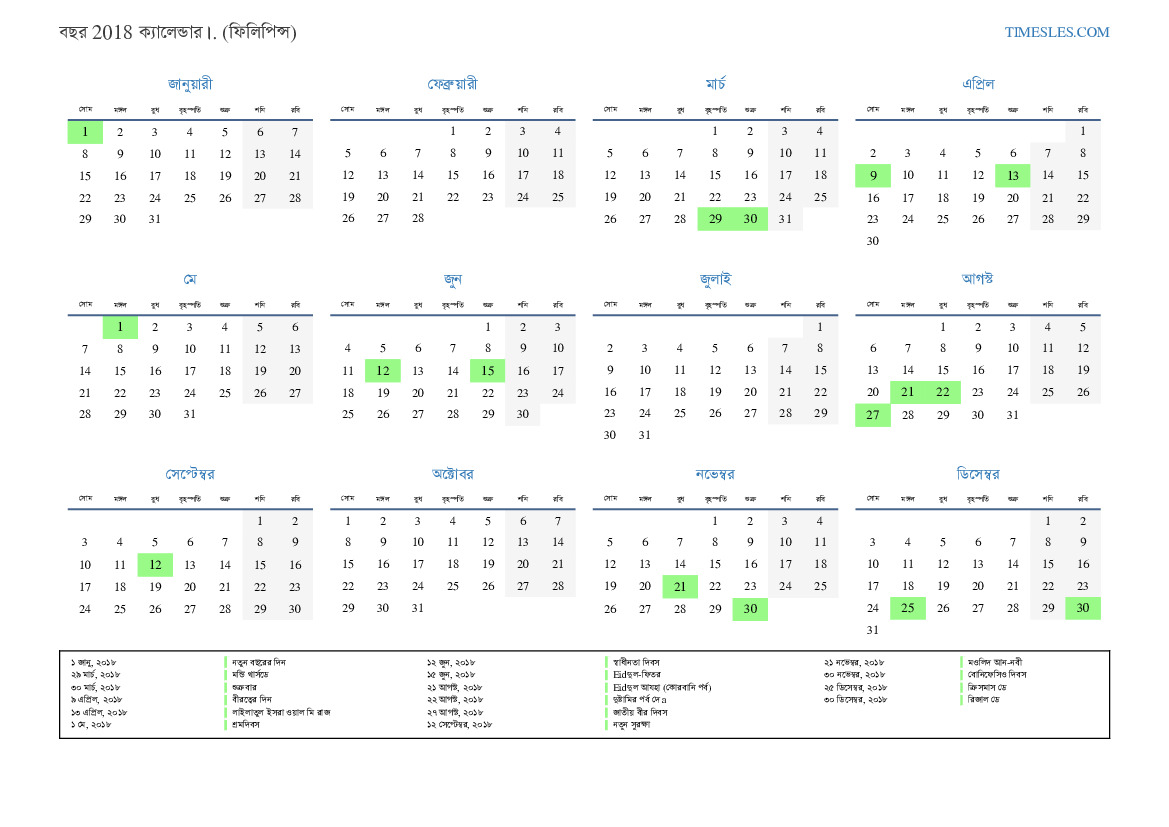Viewport: 1169px width, 827px height.
Task: Click highlighted November 30 date
Action: 750,609
